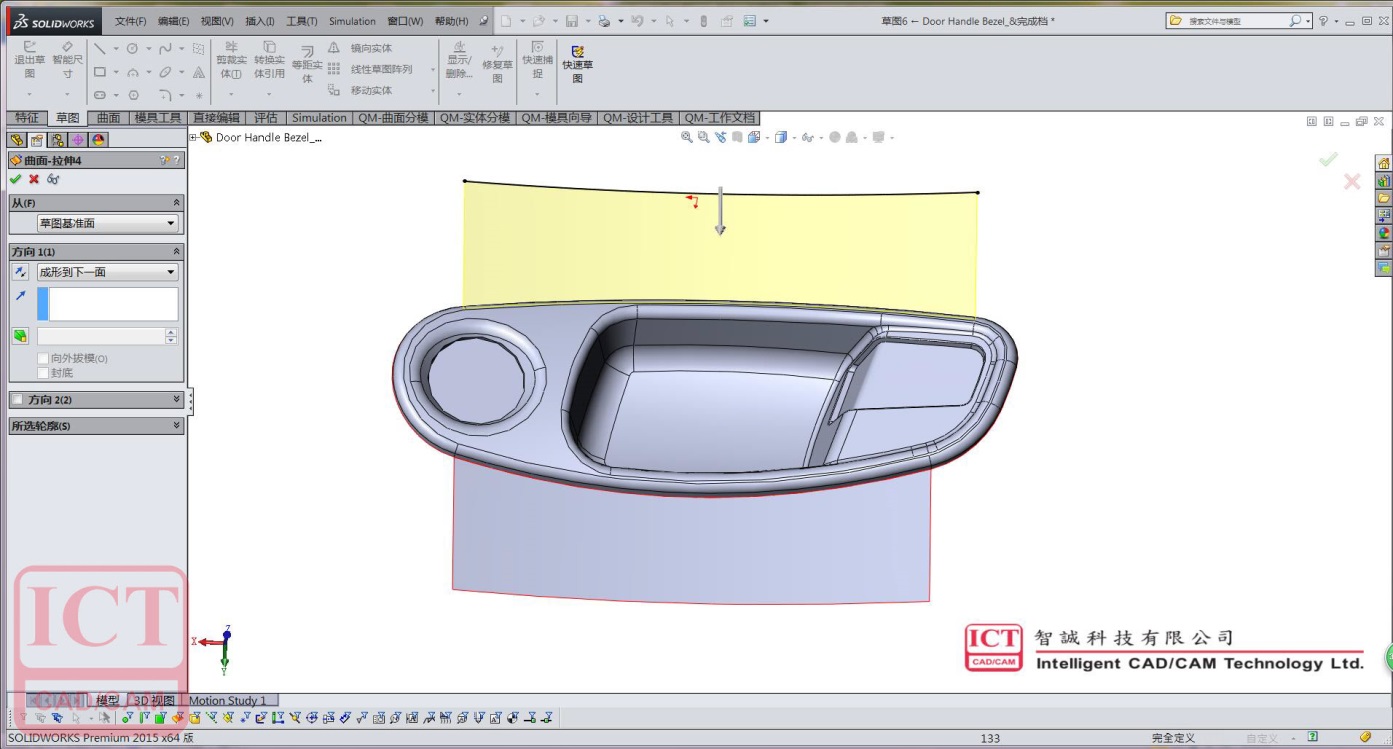Viewport: 1393px width, 749px height.
Task: Click the detailed preview eyeglasses icon
Action: 53,179
